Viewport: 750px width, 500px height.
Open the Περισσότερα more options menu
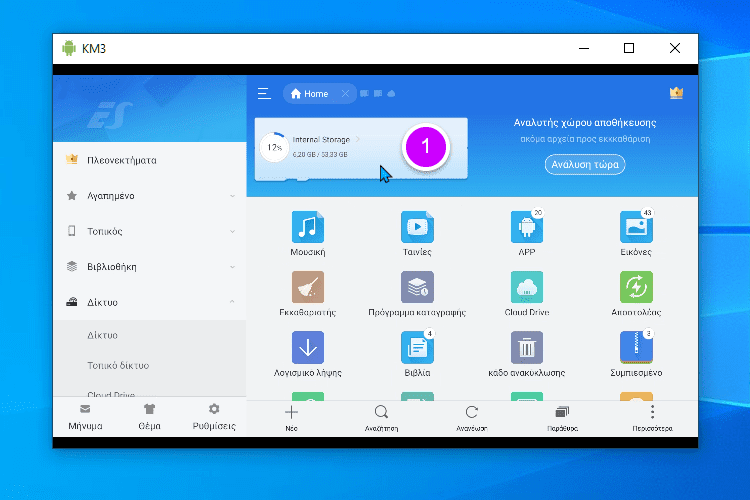652,418
